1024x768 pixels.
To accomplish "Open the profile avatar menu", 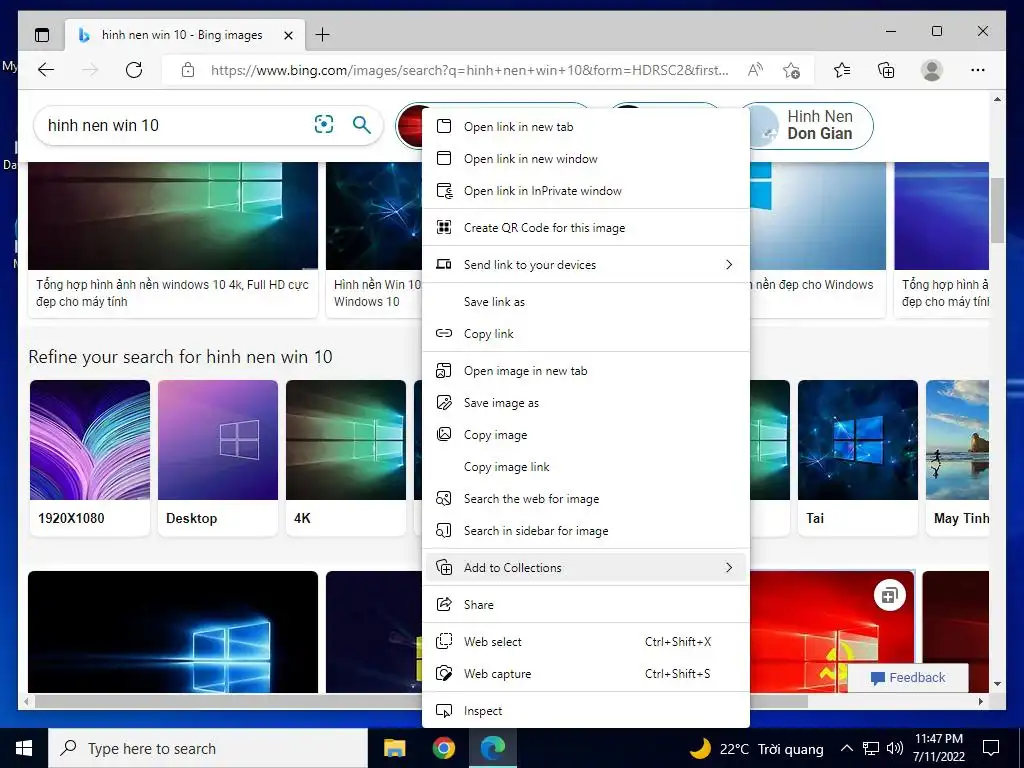I will [x=932, y=70].
